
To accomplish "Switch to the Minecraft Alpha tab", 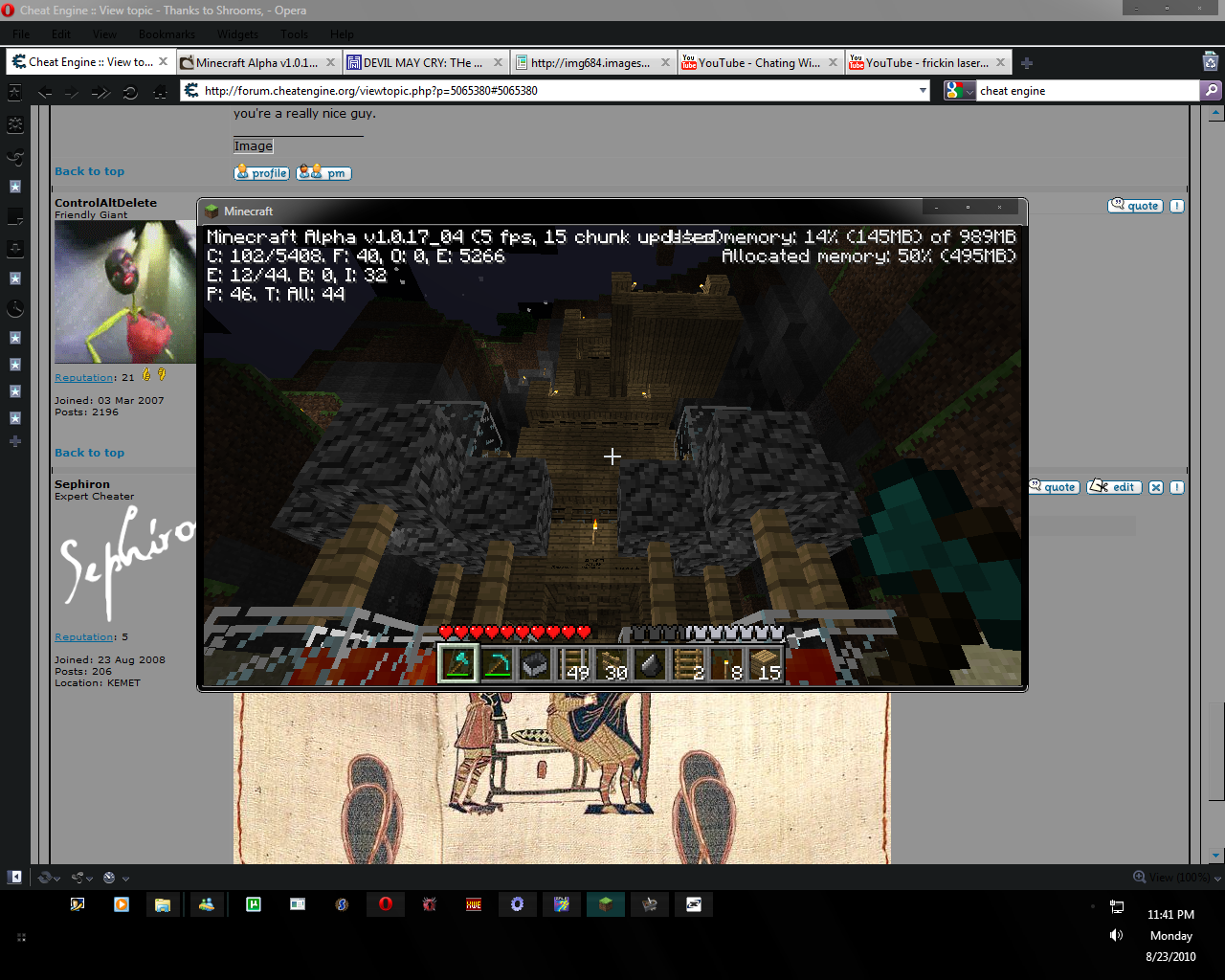I will pos(256,63).
